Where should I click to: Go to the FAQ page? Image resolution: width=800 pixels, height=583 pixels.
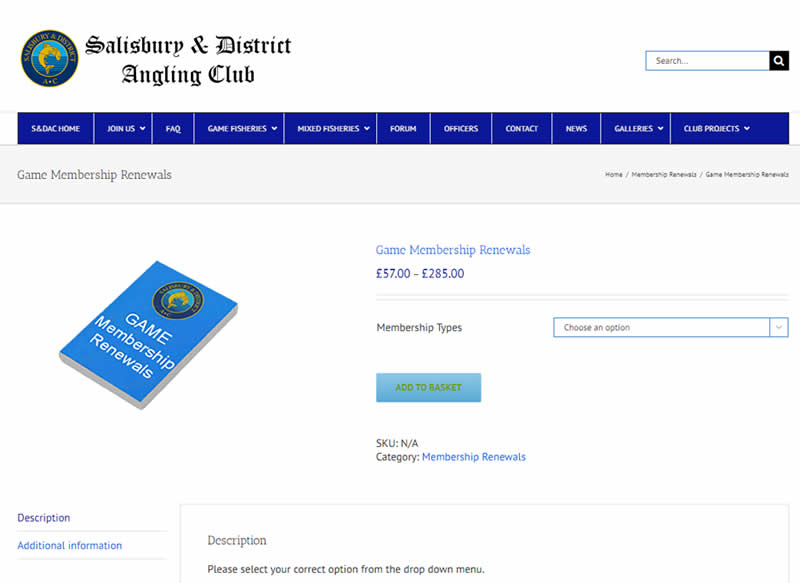click(x=173, y=129)
